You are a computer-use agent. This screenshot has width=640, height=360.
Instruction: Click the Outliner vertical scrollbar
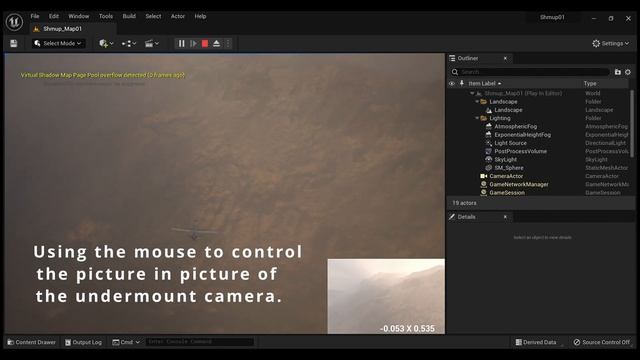point(632,123)
